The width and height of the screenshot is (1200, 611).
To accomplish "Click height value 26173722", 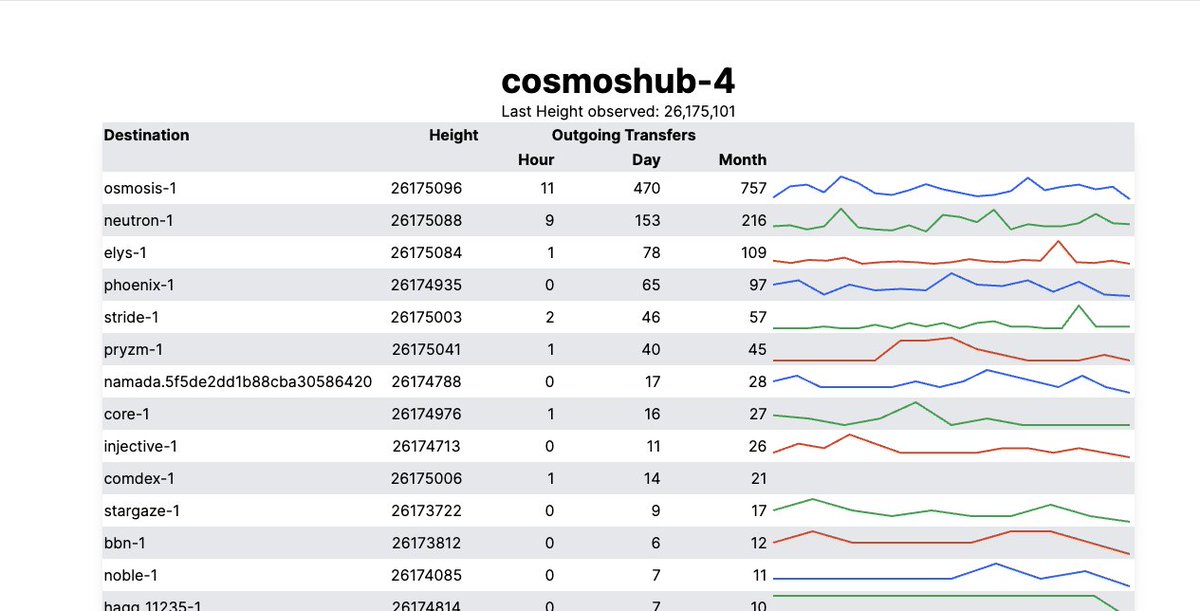I will click(427, 511).
